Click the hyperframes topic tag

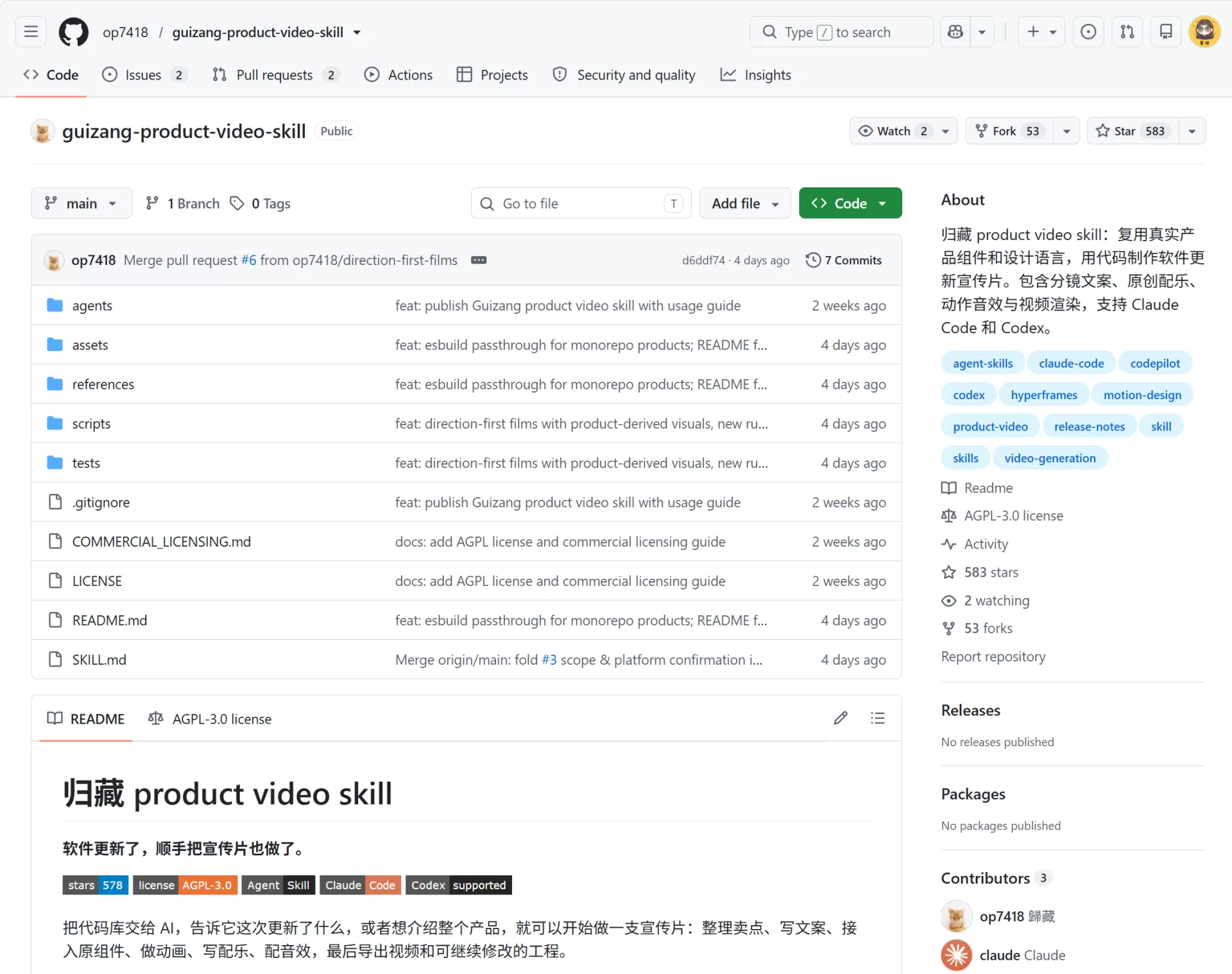pyautogui.click(x=1044, y=395)
